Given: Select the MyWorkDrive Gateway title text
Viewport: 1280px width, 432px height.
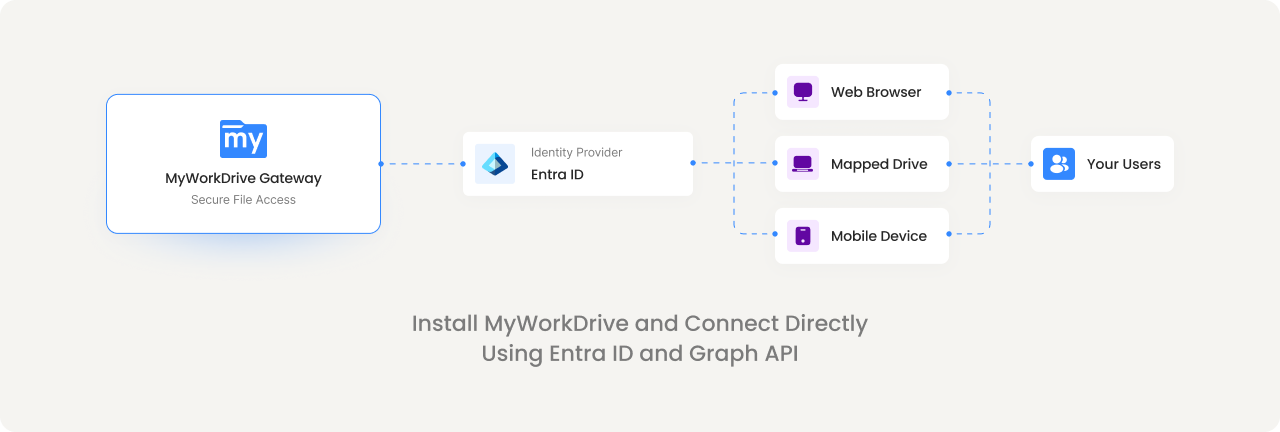Looking at the screenshot, I should point(243,179).
